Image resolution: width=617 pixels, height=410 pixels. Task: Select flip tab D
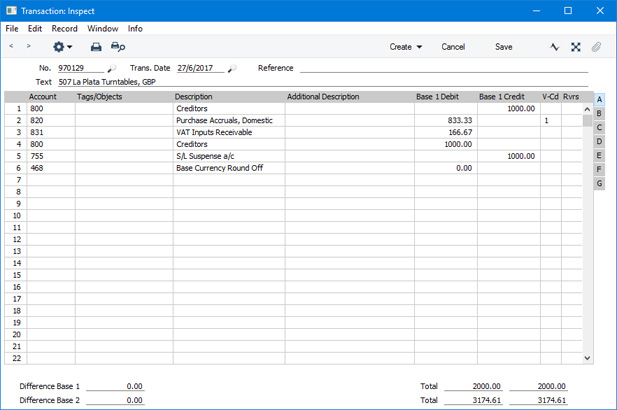tap(599, 141)
